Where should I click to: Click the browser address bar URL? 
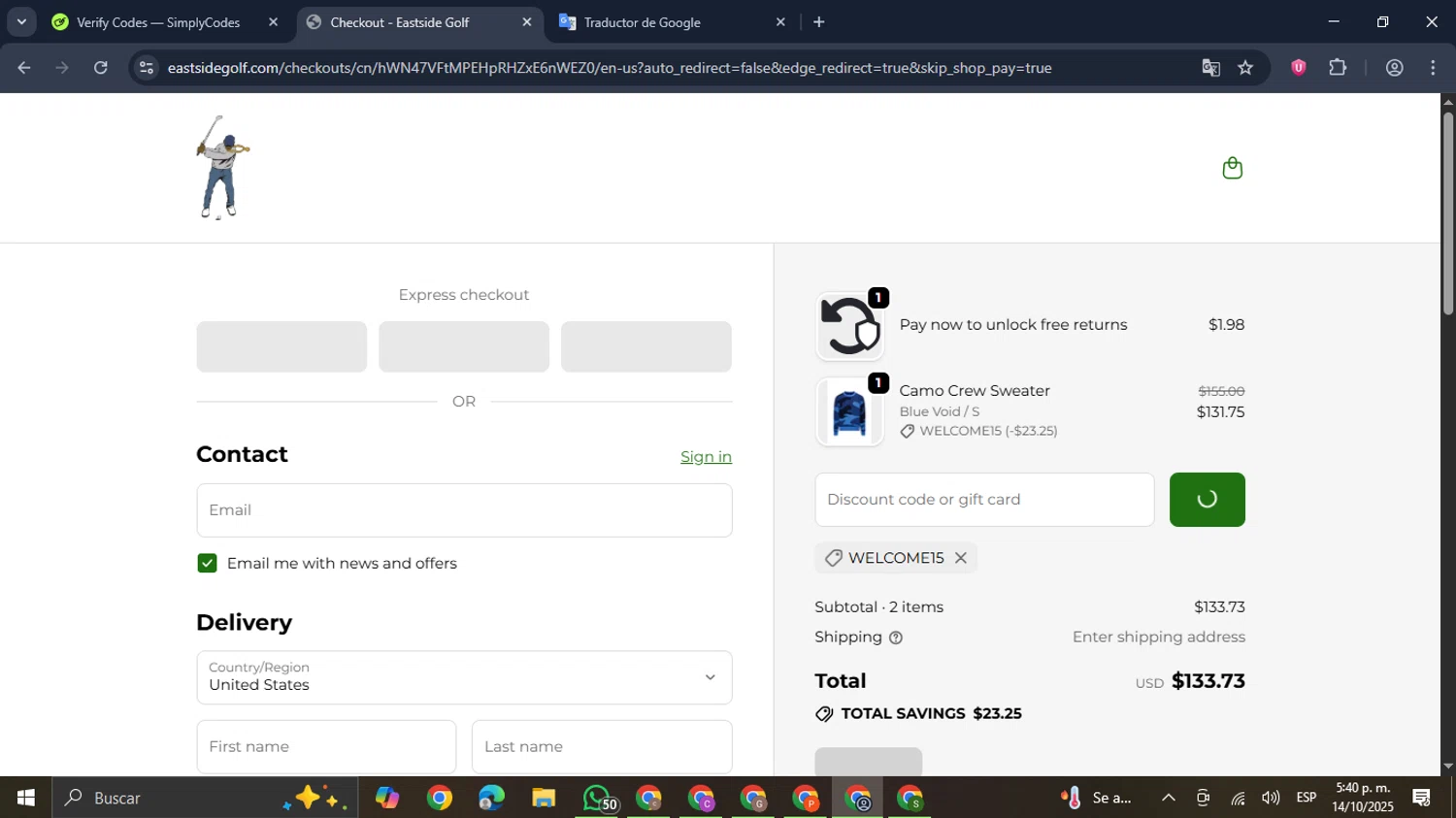coord(610,68)
